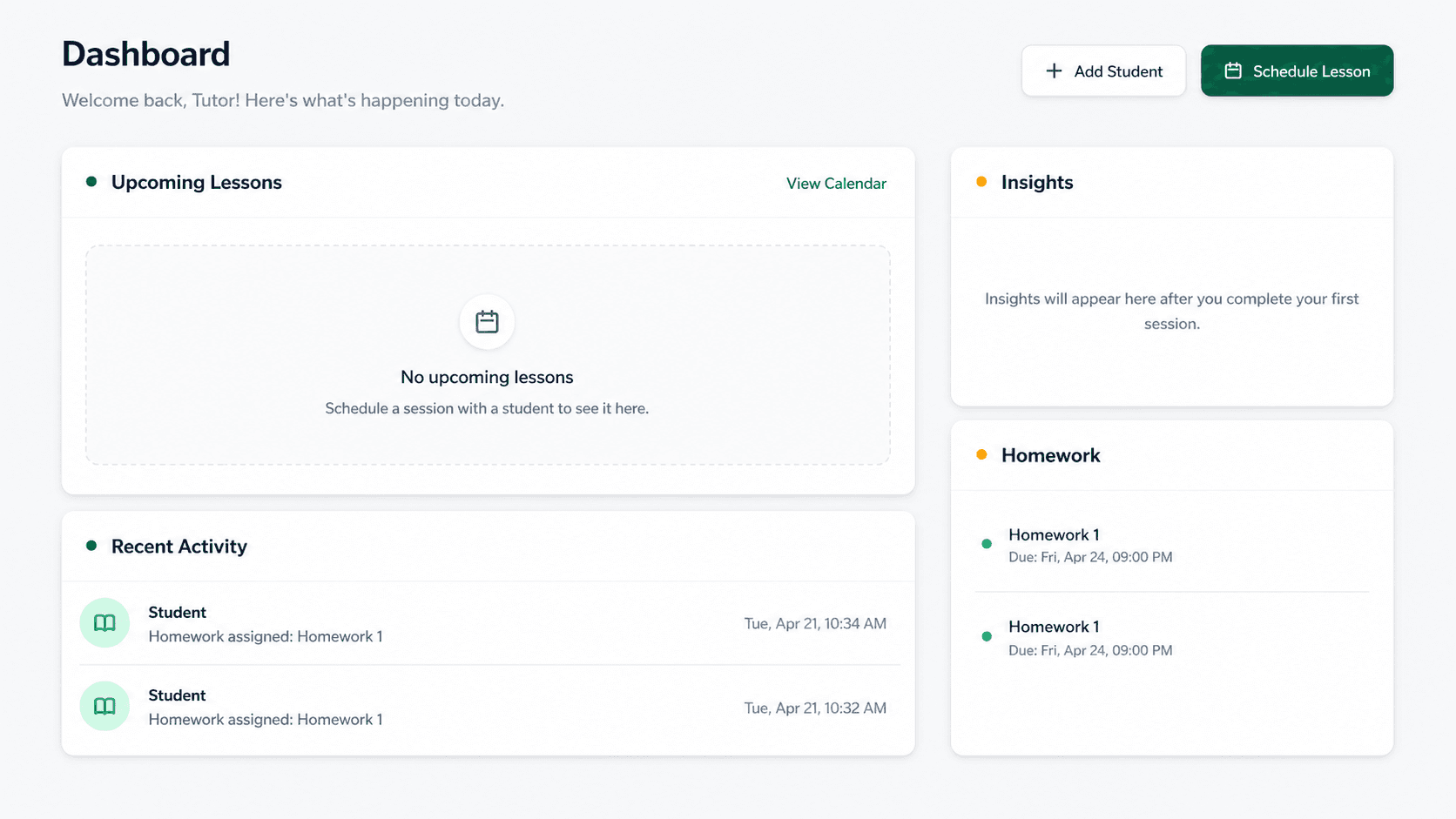Screen dimensions: 1456x819
Task: Click the Homework panel heading
Action: point(1051,455)
